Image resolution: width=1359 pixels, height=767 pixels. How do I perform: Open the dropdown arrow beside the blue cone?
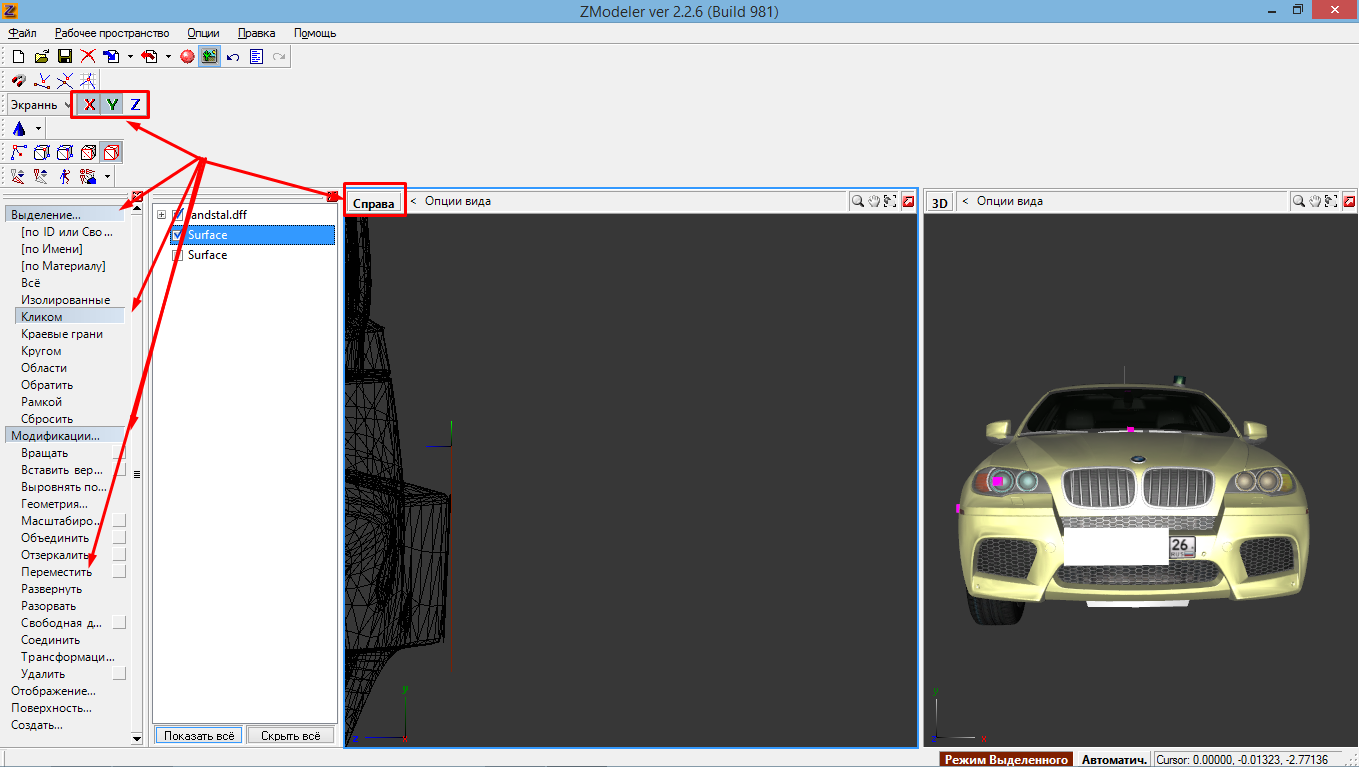point(38,129)
